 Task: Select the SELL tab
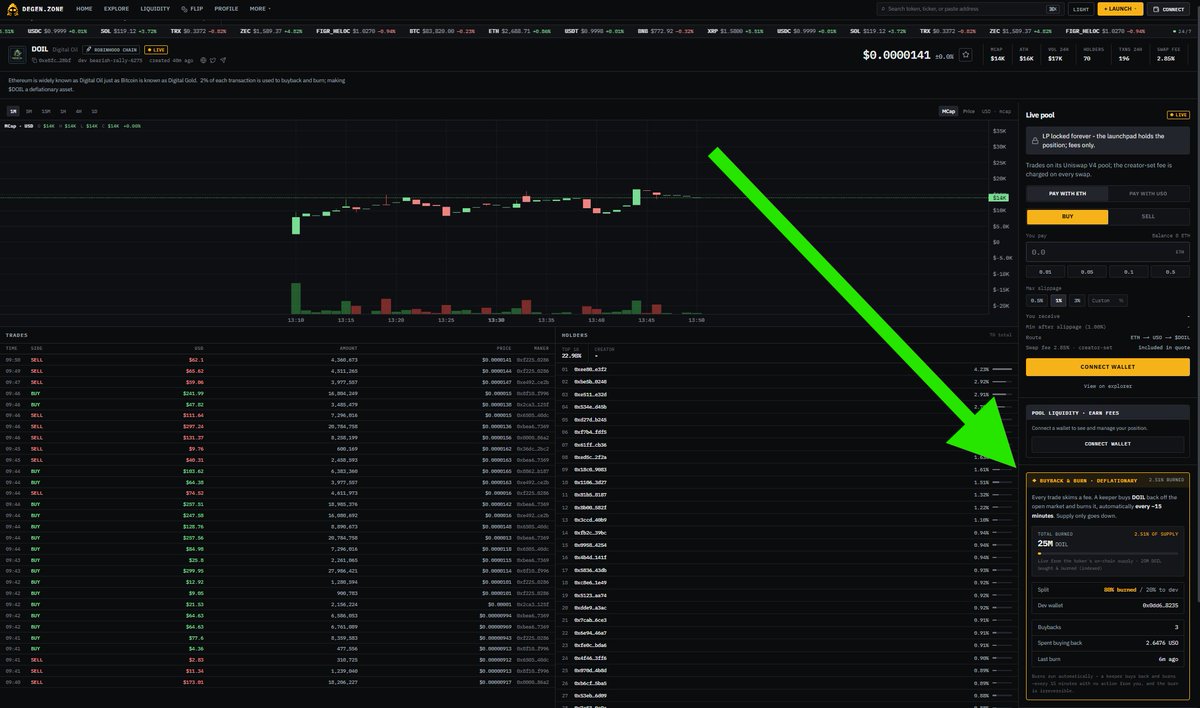point(1148,216)
